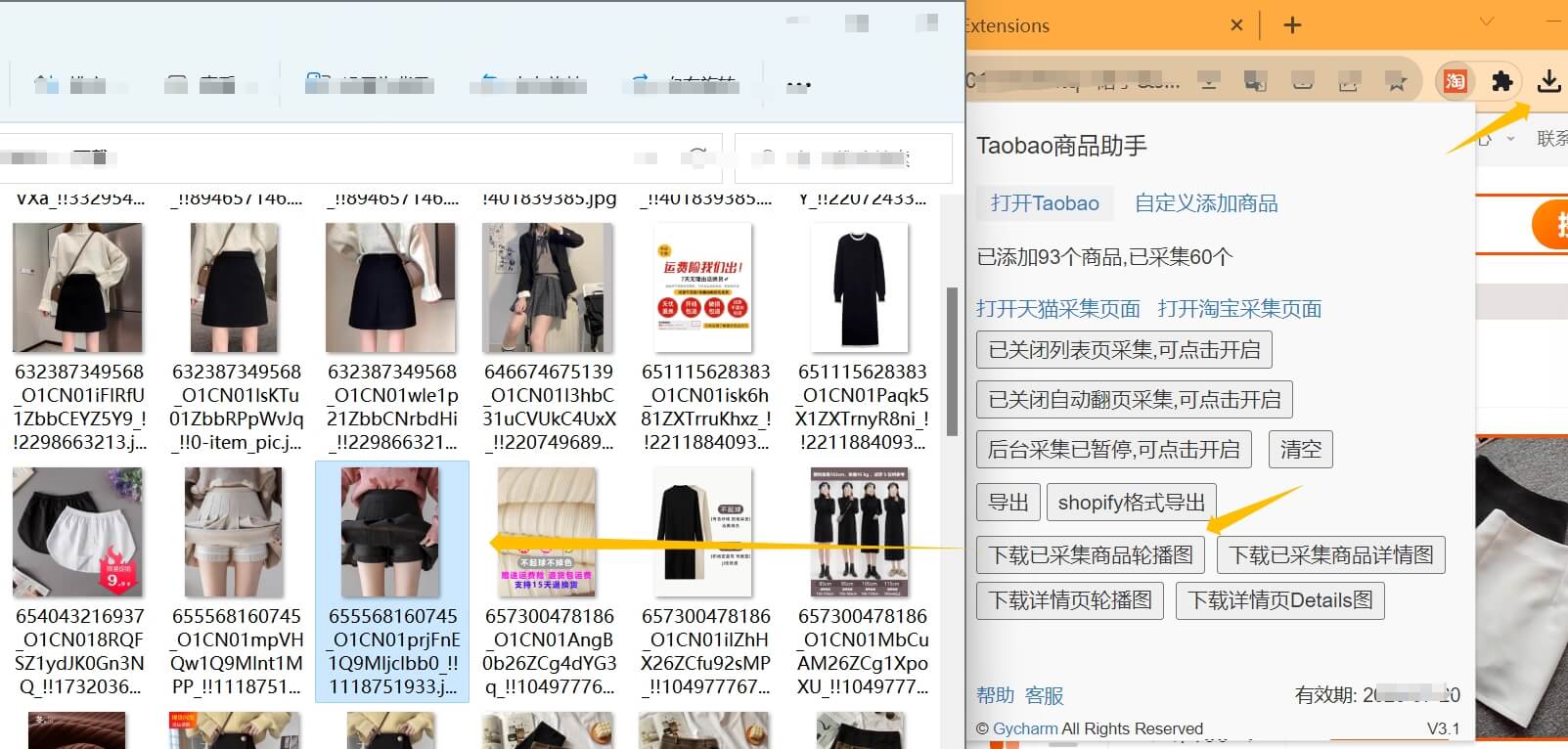Toggle 已关闭列表页采集,可点击开启 button
The width and height of the screenshot is (1568, 749).
1124,350
